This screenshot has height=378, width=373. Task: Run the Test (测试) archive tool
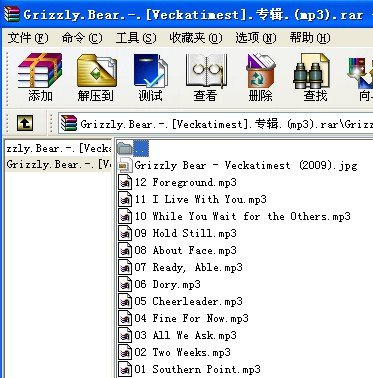(x=151, y=77)
